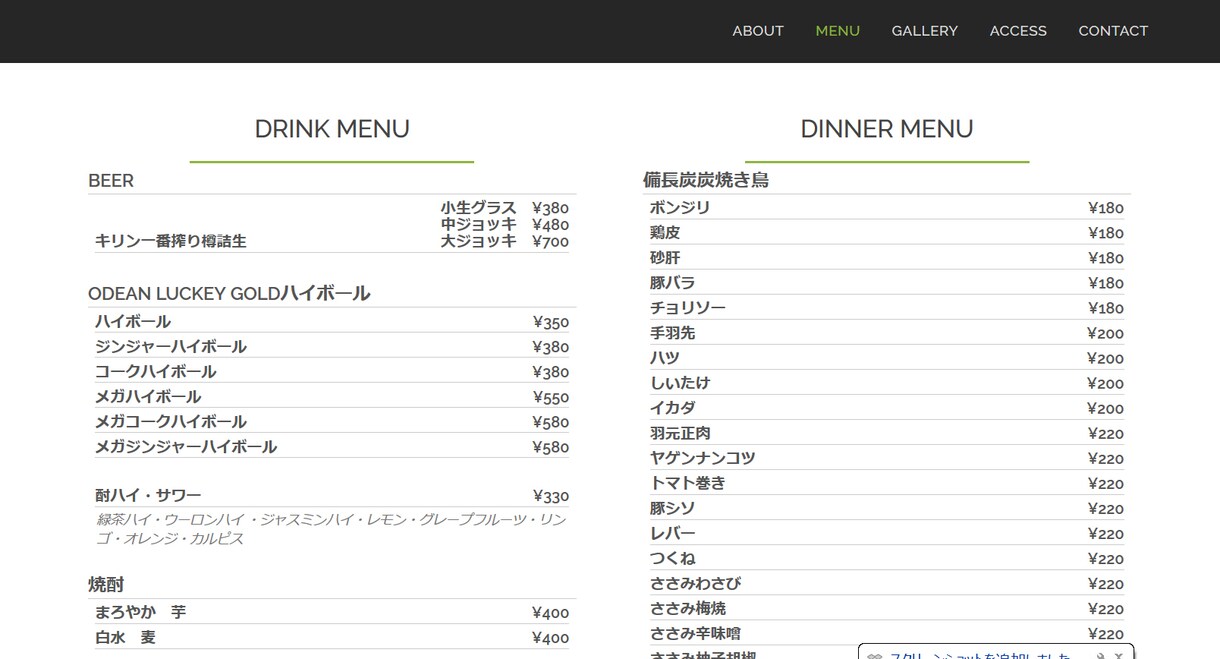Select the メガハイボール ¥550 item name
The width and height of the screenshot is (1220, 659).
(148, 397)
